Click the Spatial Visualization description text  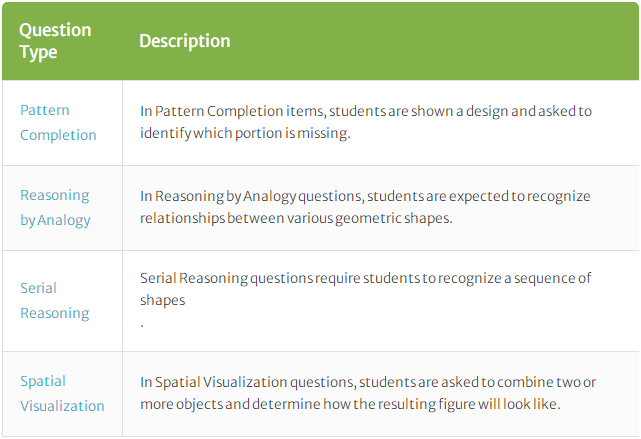[x=368, y=393]
